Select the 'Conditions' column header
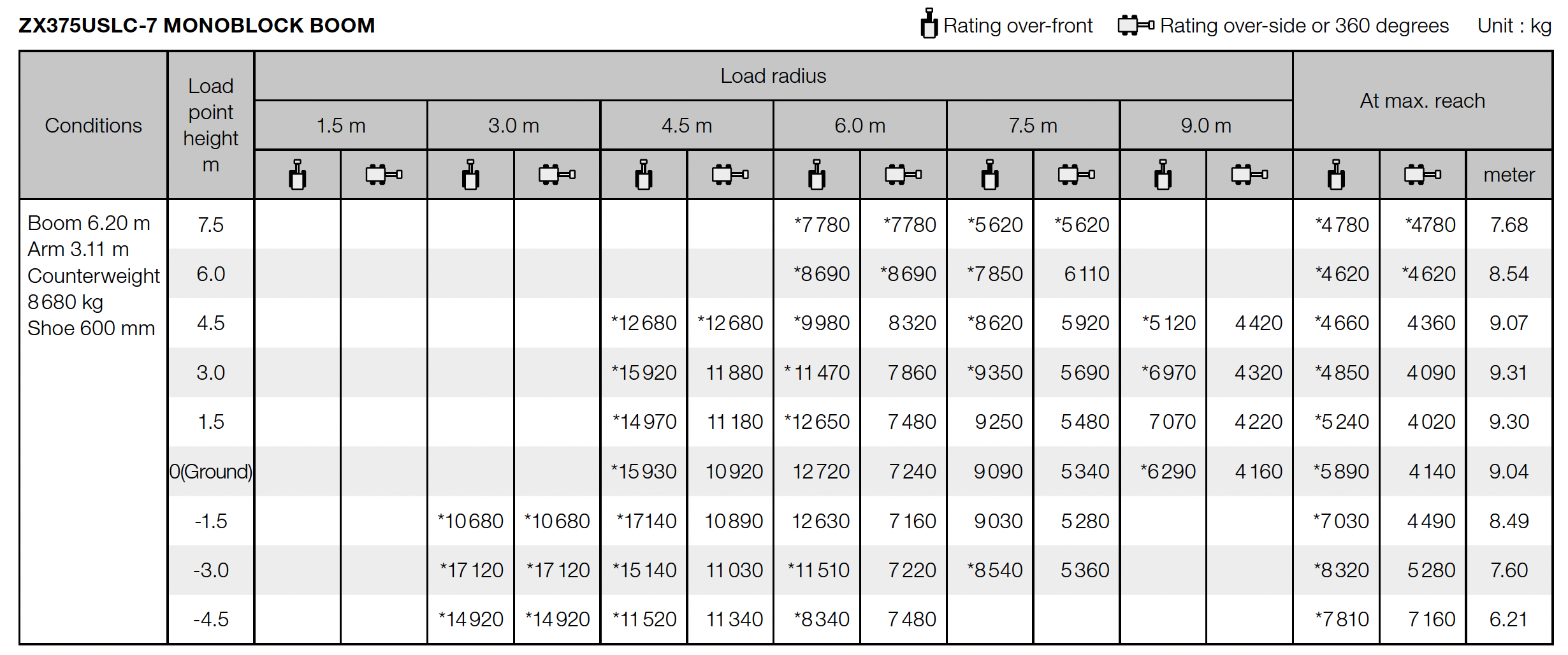 click(94, 126)
